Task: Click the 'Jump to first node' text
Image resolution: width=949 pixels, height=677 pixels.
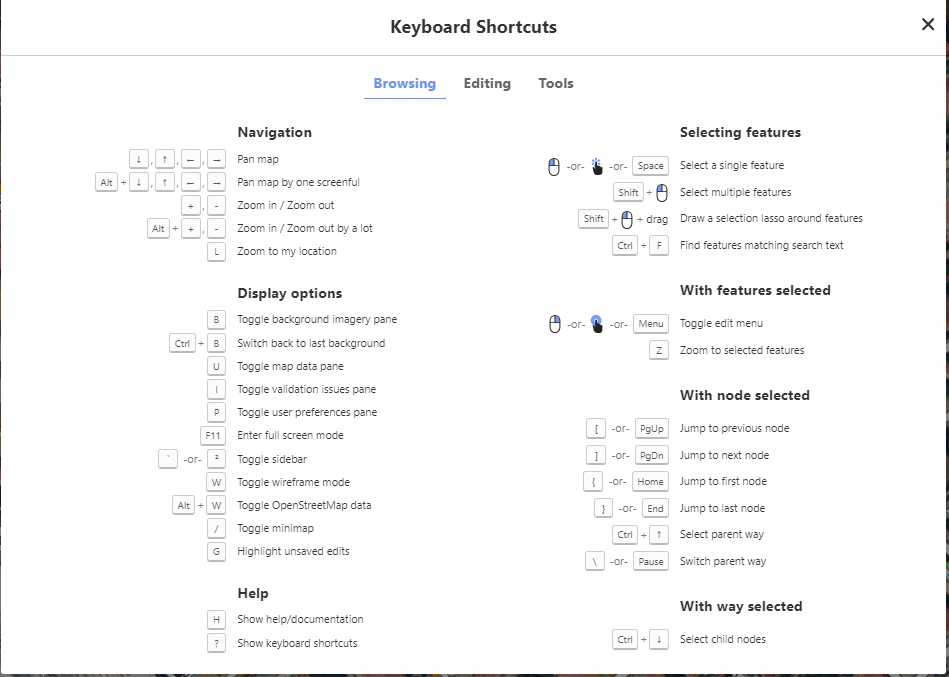Action: (723, 482)
